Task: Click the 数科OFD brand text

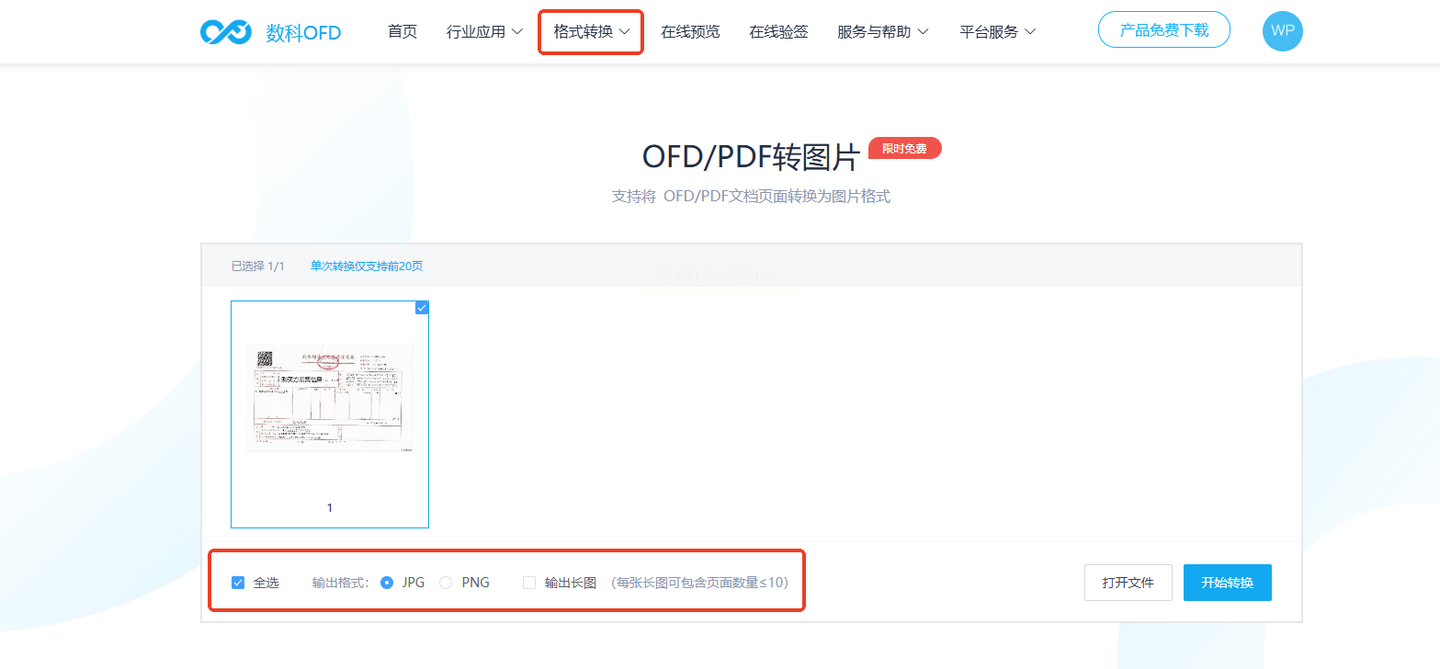Action: click(x=303, y=33)
